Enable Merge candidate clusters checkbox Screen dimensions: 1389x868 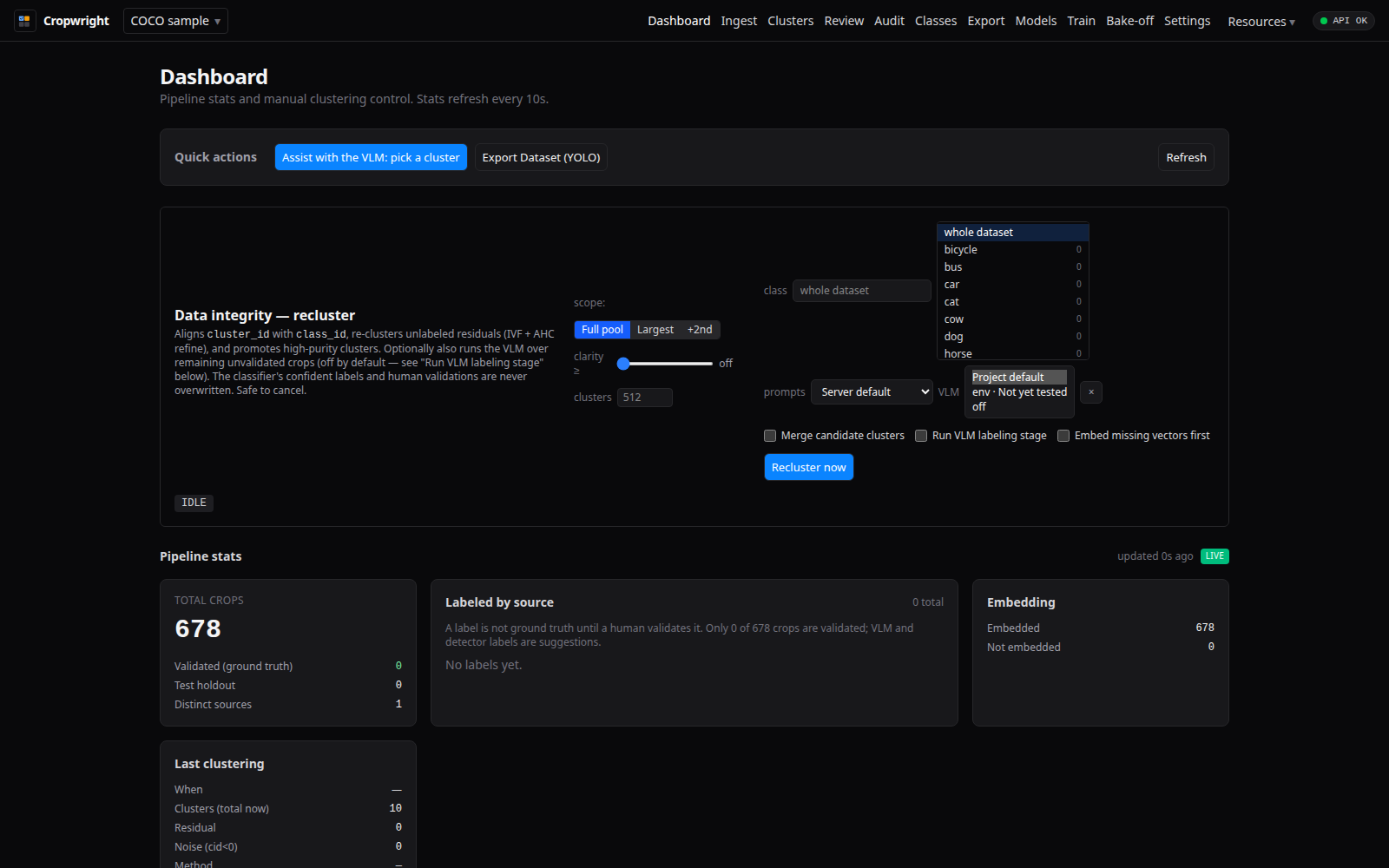click(770, 436)
